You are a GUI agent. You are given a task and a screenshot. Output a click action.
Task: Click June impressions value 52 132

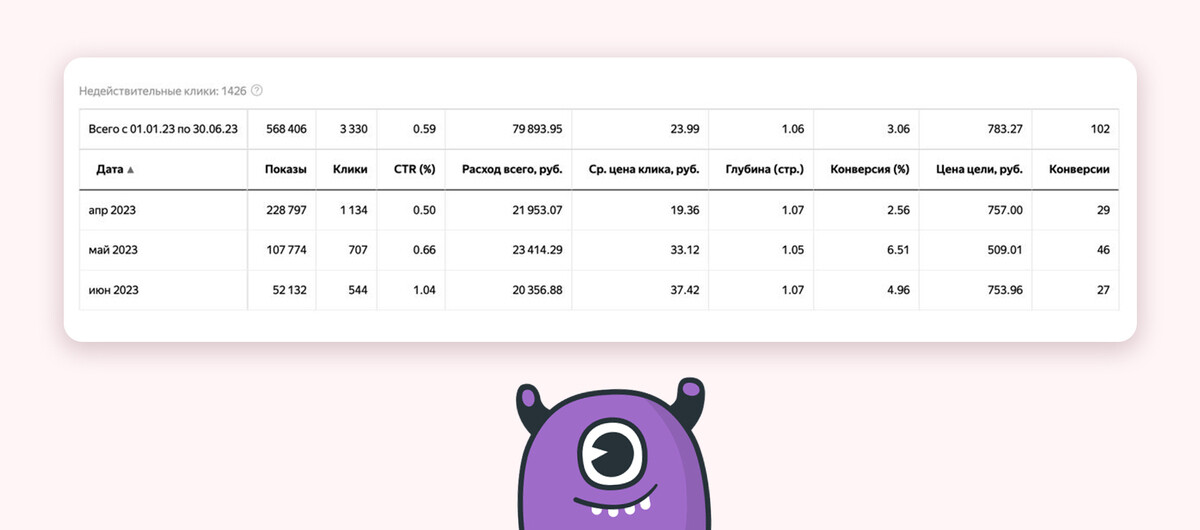pos(288,290)
